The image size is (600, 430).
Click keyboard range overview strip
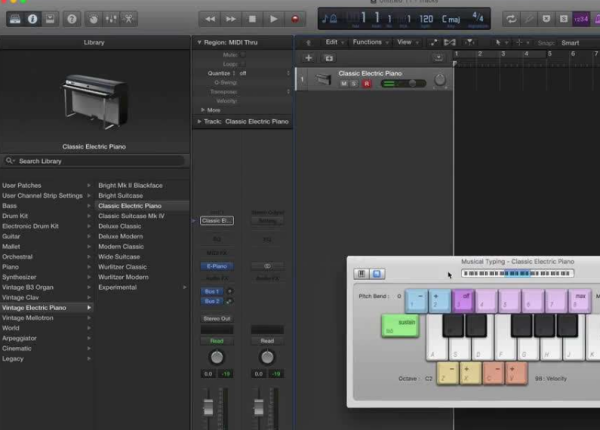[x=517, y=273]
